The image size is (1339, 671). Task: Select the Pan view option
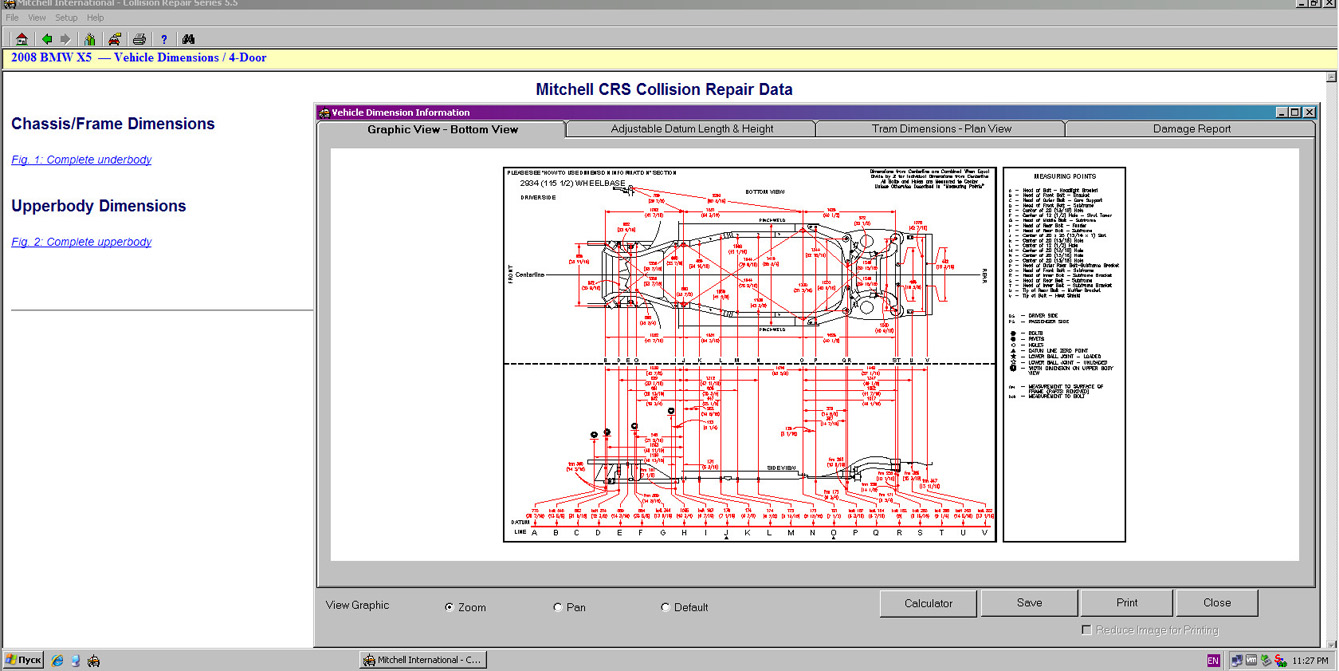point(558,607)
